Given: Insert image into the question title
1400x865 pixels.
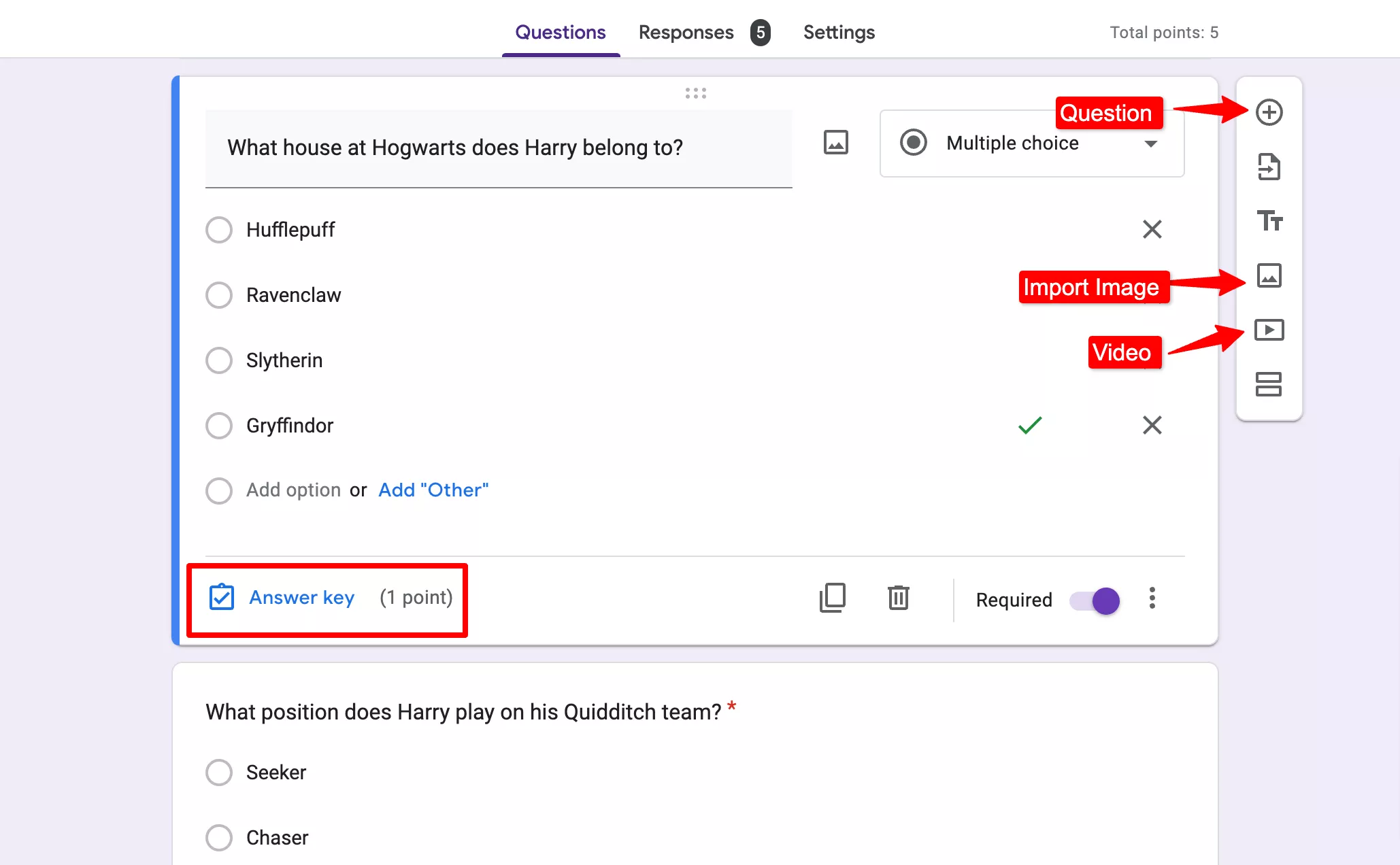Looking at the screenshot, I should click(x=836, y=143).
